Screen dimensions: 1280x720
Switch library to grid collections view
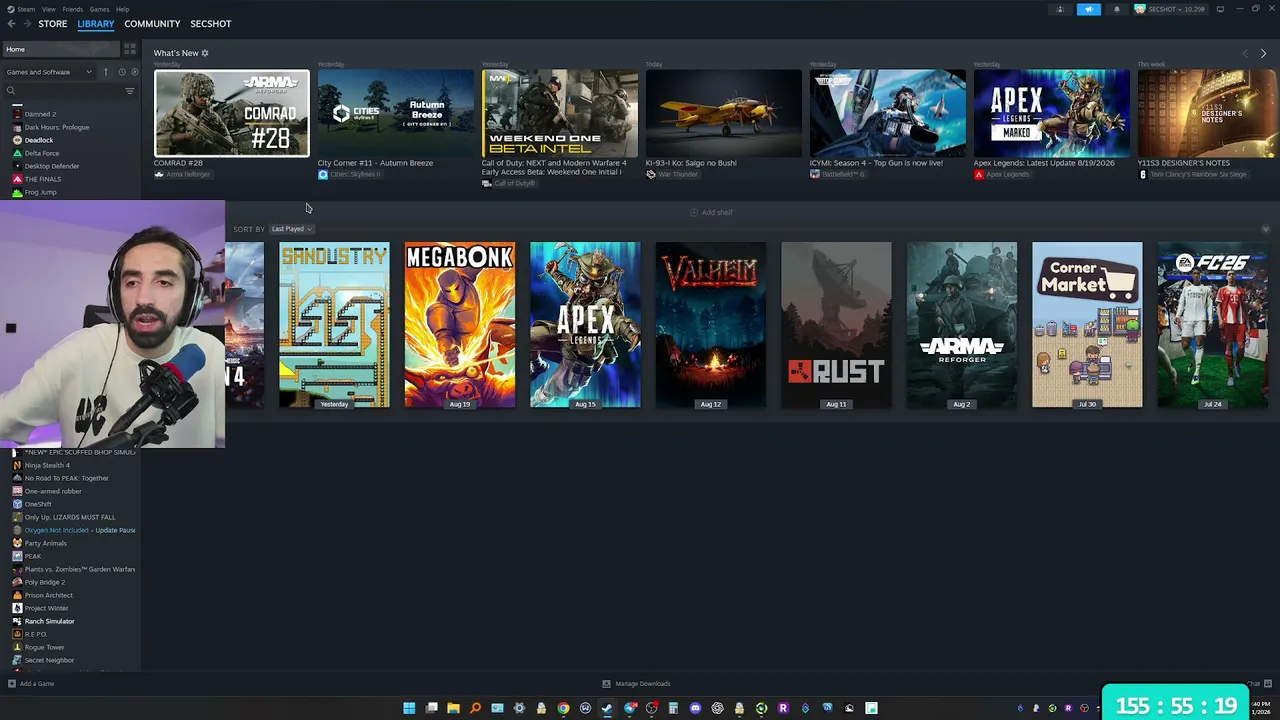pyautogui.click(x=130, y=49)
